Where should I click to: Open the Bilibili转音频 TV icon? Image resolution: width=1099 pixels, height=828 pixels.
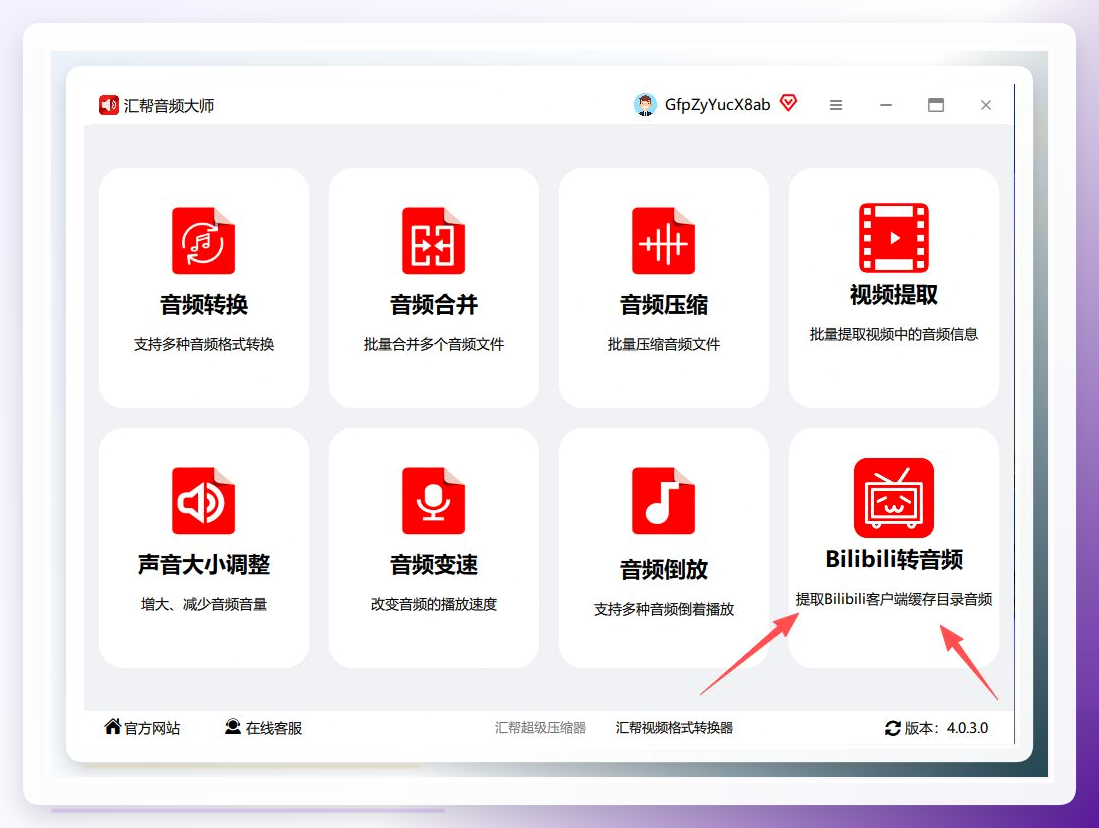coord(894,498)
